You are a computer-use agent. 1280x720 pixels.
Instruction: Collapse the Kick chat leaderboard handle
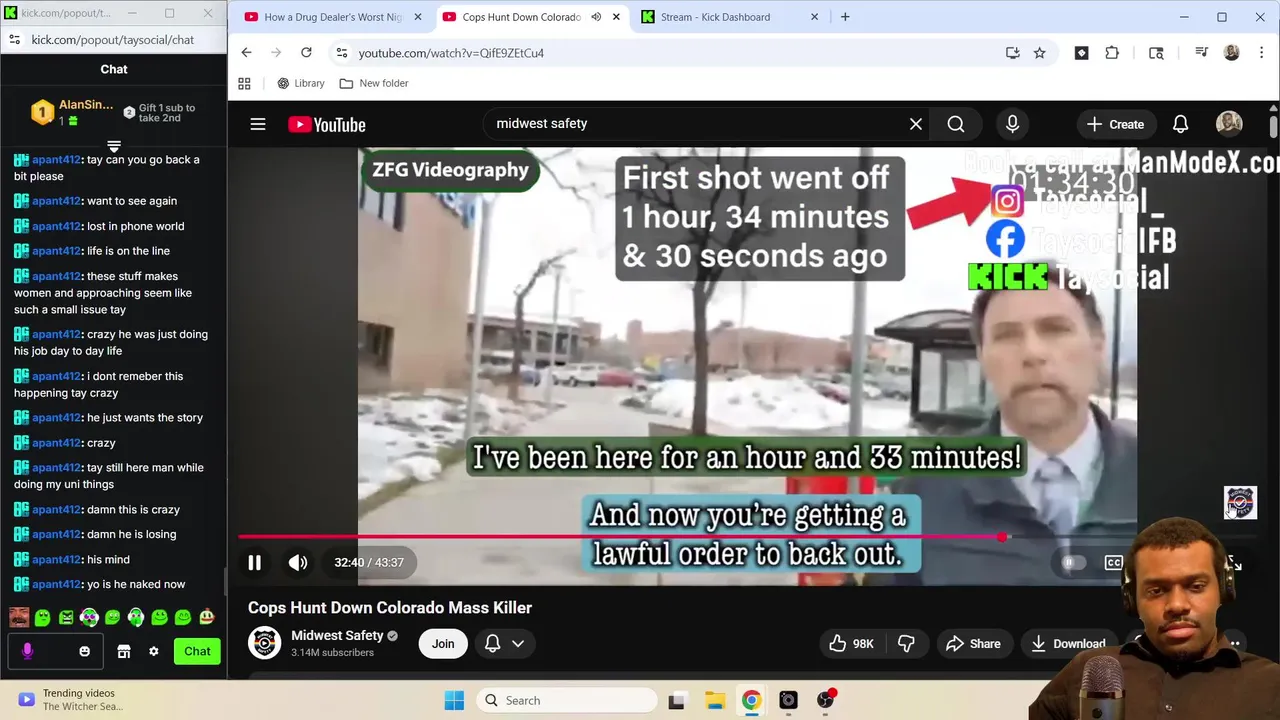[114, 146]
